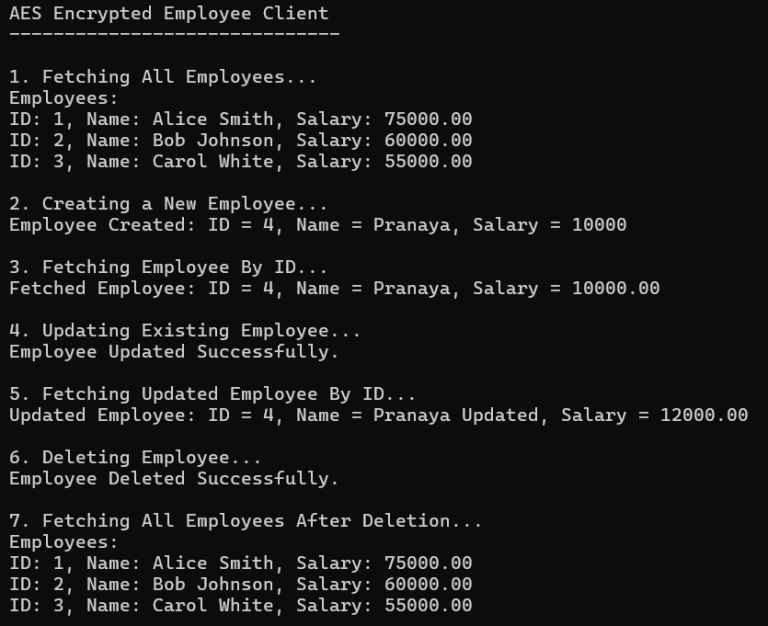
Task: Click the '4. Updating Existing Employee...' line
Action: (x=185, y=331)
